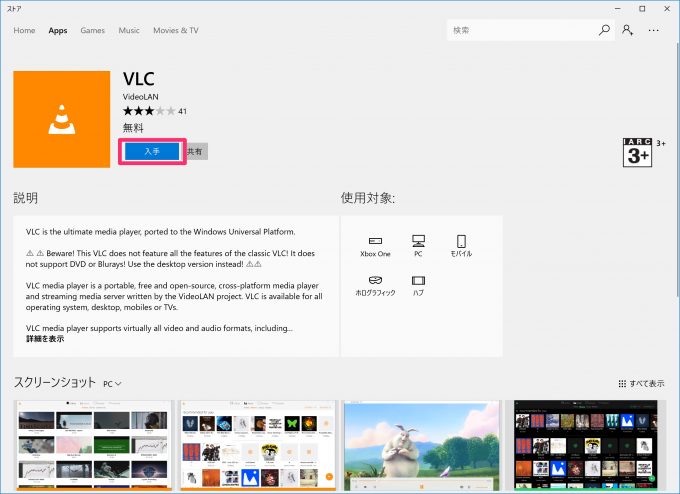
Task: Open the Movies & TV tab
Action: tap(176, 30)
